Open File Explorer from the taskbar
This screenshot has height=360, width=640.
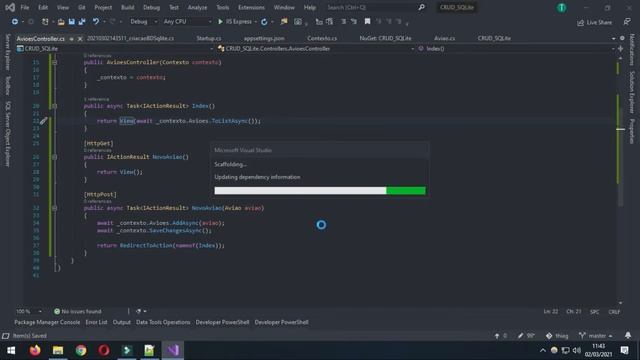point(58,350)
